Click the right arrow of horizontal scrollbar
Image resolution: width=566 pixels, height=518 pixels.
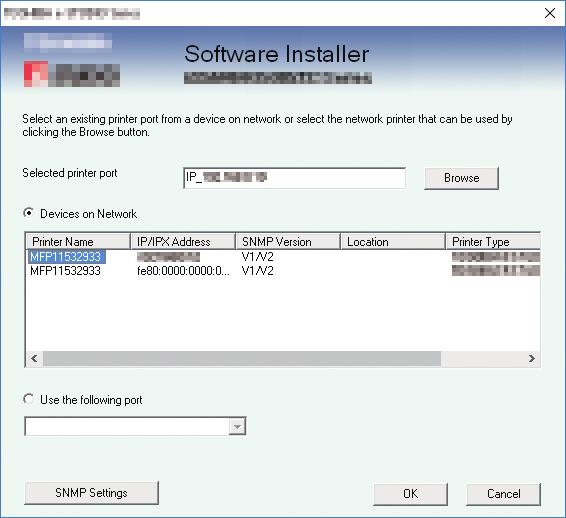pos(532,358)
